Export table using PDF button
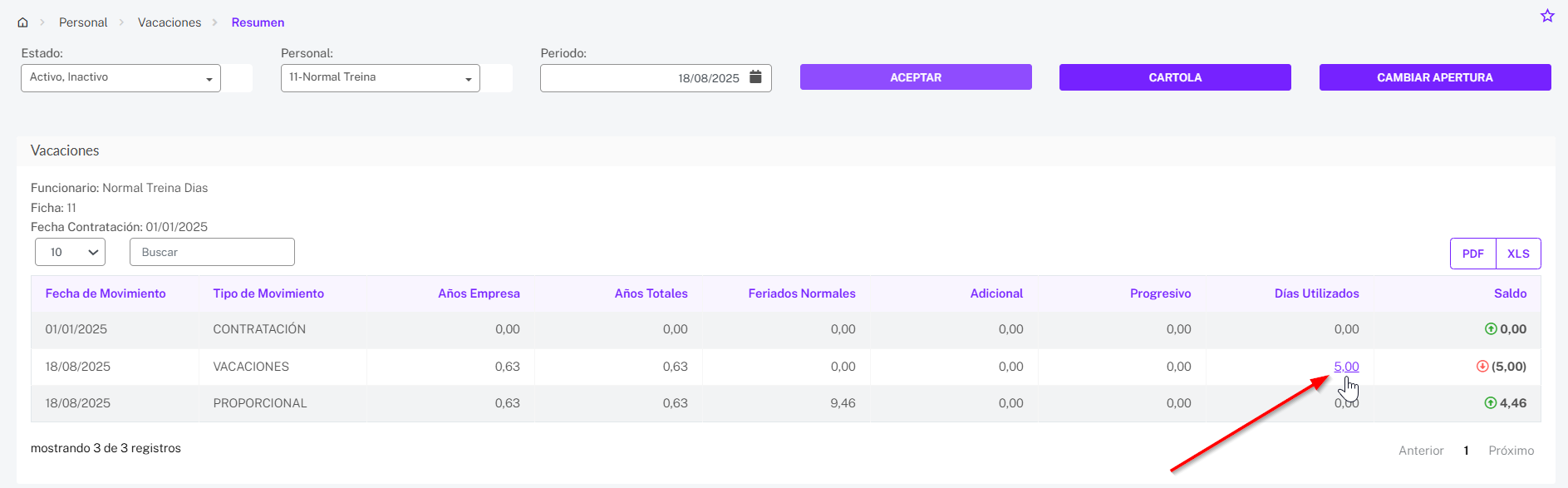1568x488 pixels. point(1473,254)
